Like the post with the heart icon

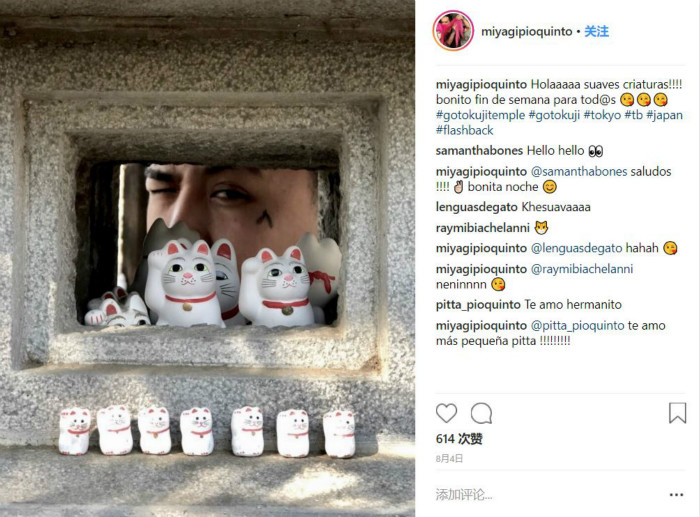click(x=446, y=413)
